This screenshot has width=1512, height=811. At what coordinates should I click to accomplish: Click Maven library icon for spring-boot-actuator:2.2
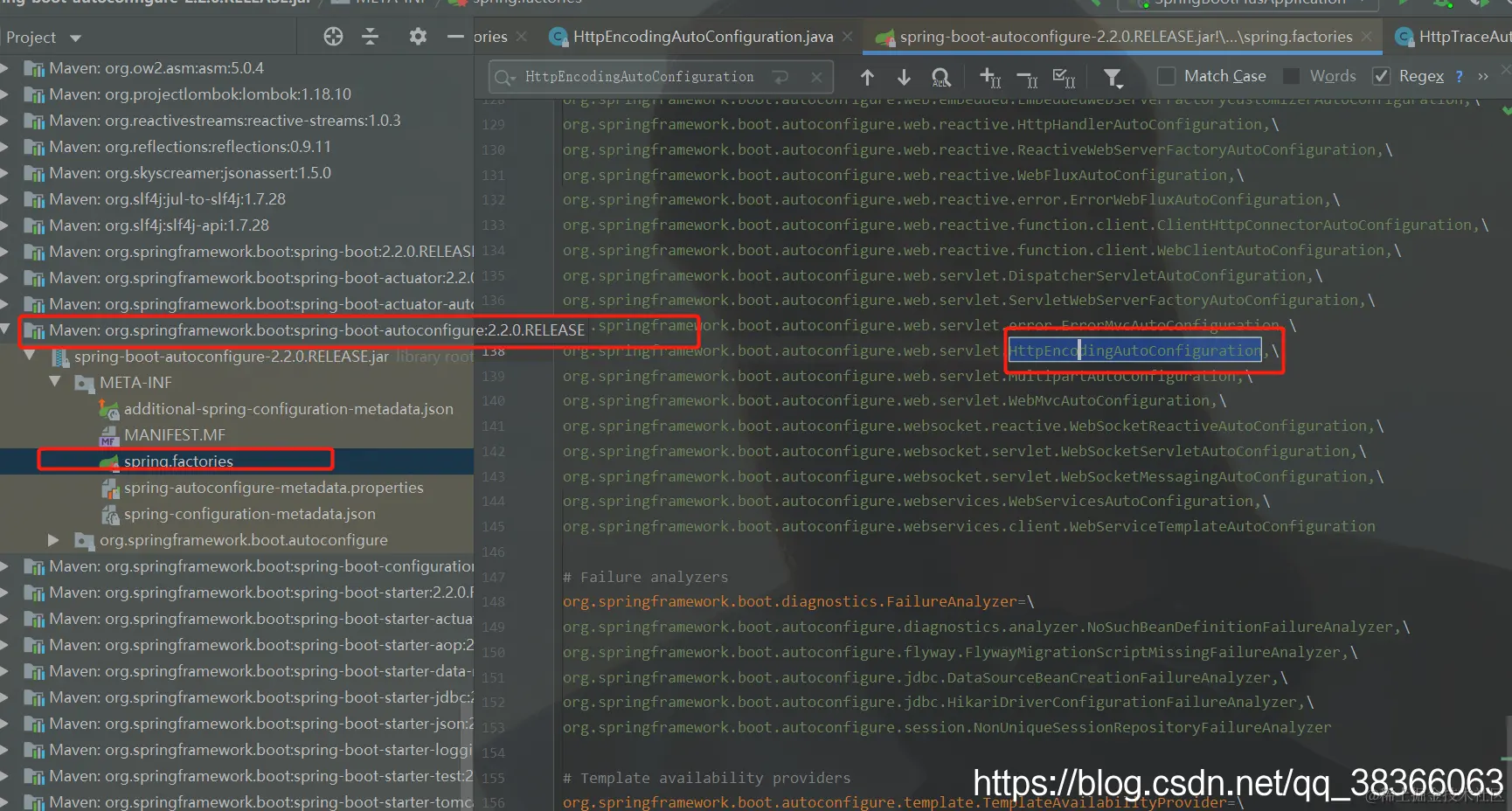pyautogui.click(x=34, y=278)
